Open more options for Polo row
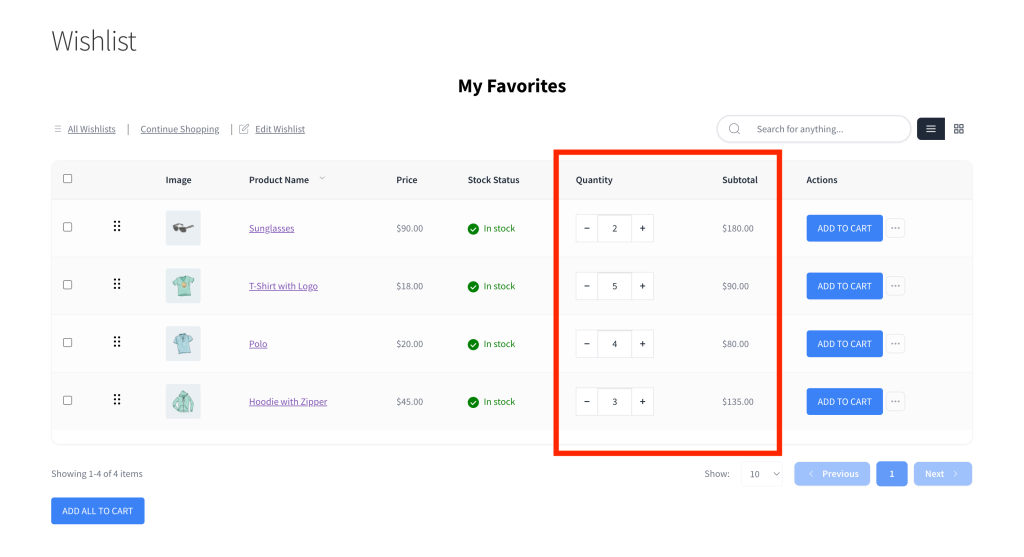1024x557 pixels. pyautogui.click(x=895, y=343)
